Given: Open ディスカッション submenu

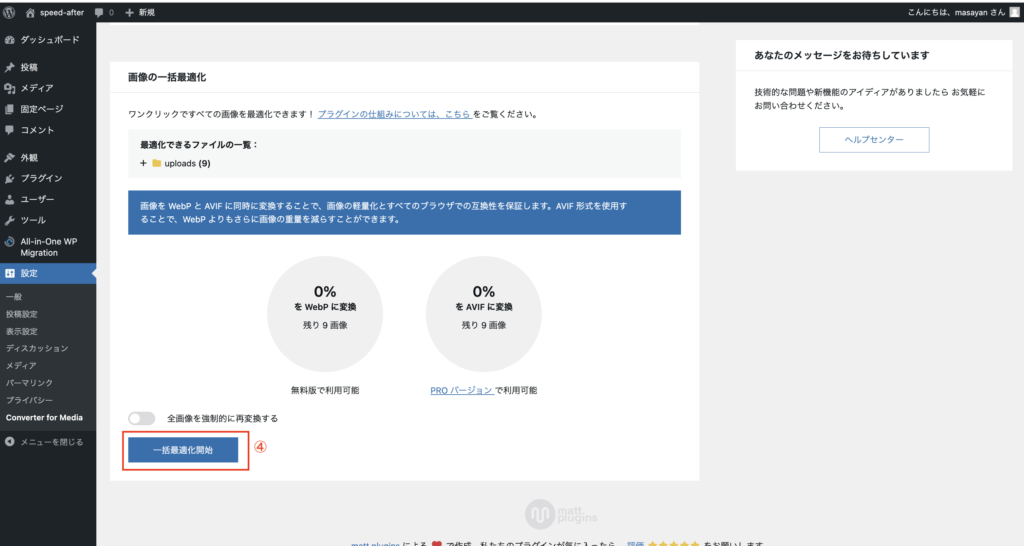Looking at the screenshot, I should coord(37,348).
